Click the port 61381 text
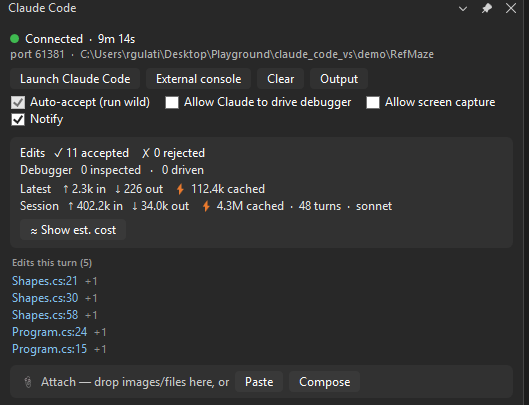The height and width of the screenshot is (405, 529). [37, 54]
